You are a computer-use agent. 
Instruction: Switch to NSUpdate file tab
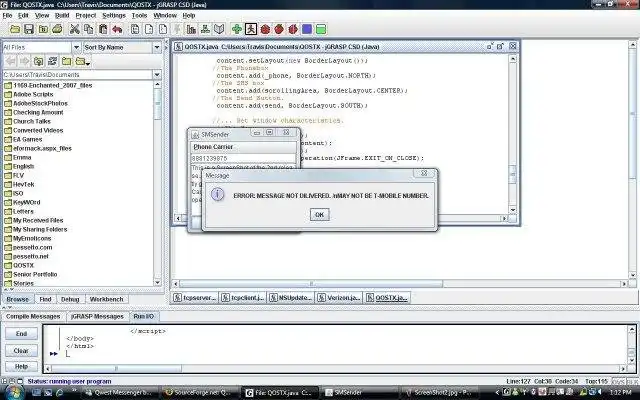[x=291, y=298]
